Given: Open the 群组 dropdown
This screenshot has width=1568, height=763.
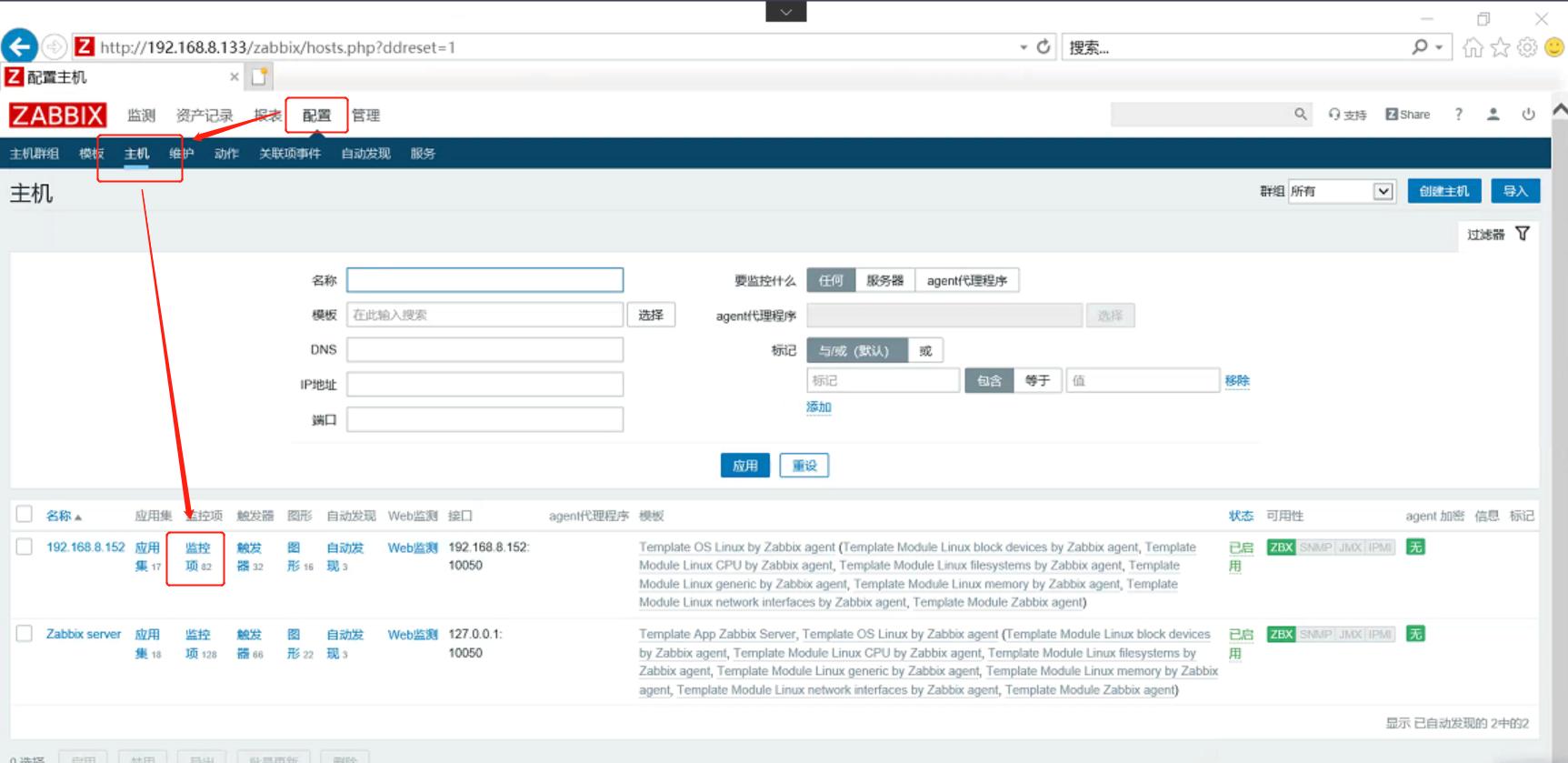Looking at the screenshot, I should click(1342, 191).
